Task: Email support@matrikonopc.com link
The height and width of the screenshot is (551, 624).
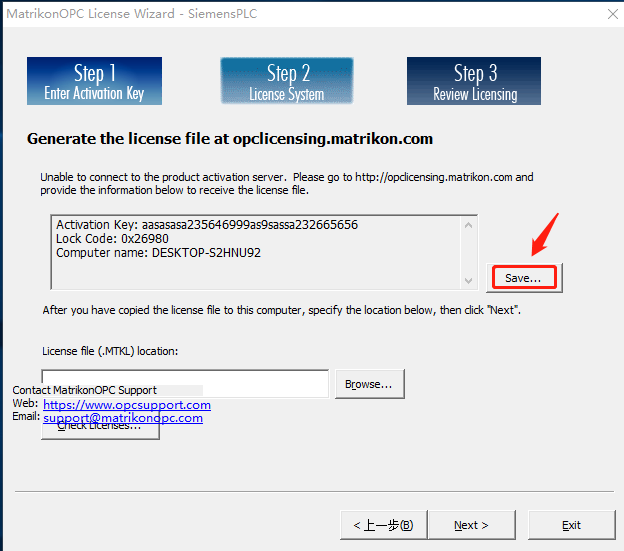Action: (x=123, y=418)
